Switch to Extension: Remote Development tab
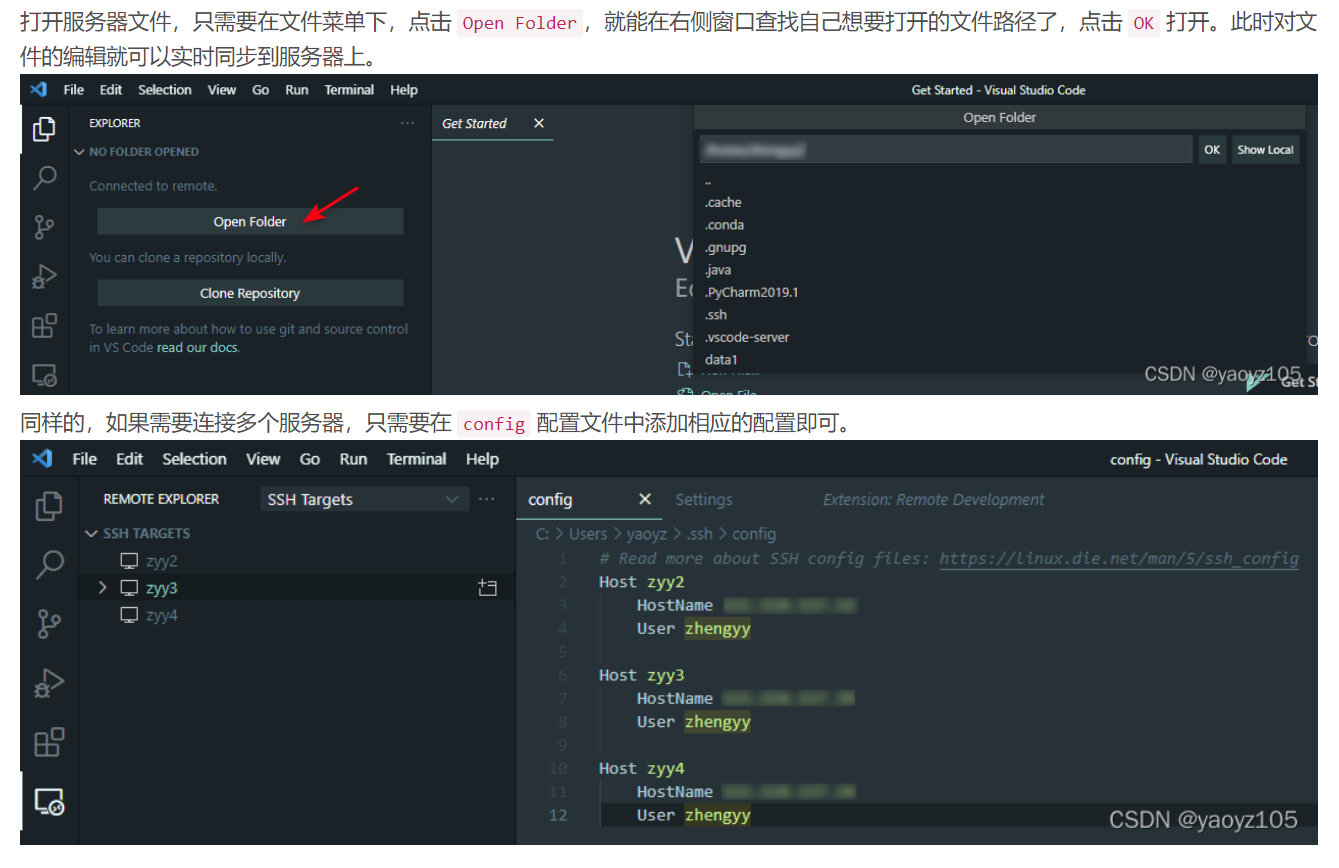Viewport: 1339px width, 868px height. point(933,499)
